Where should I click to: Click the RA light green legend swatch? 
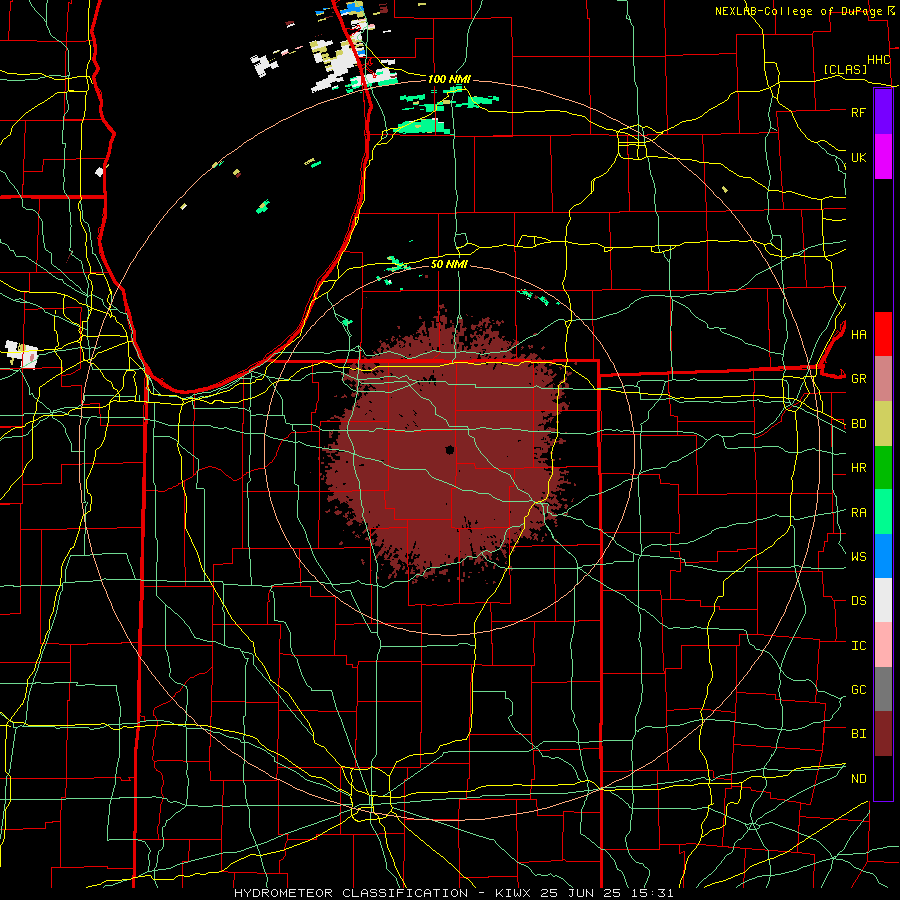click(x=883, y=512)
